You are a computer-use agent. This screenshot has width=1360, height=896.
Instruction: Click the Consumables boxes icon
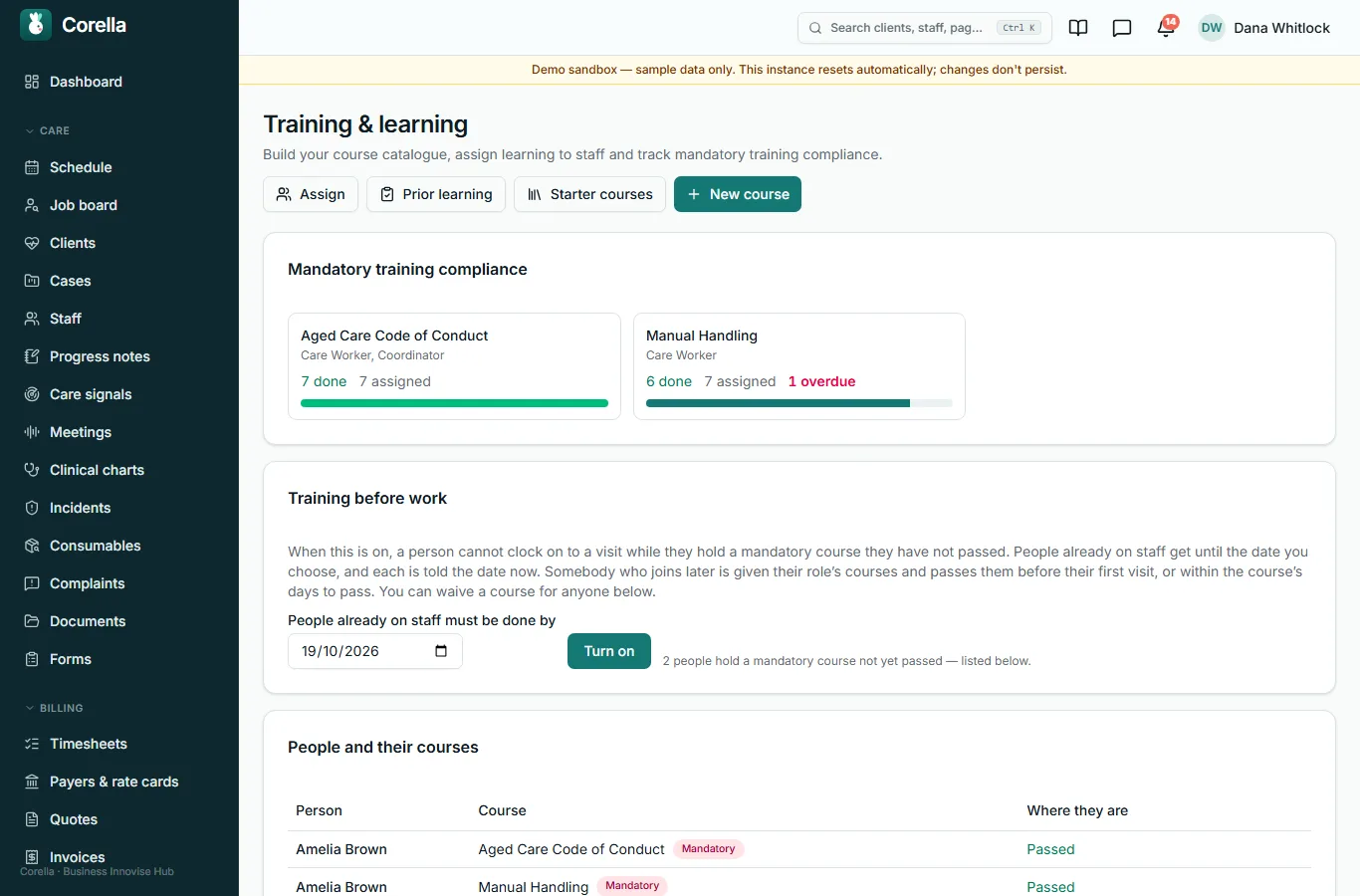[x=32, y=546]
